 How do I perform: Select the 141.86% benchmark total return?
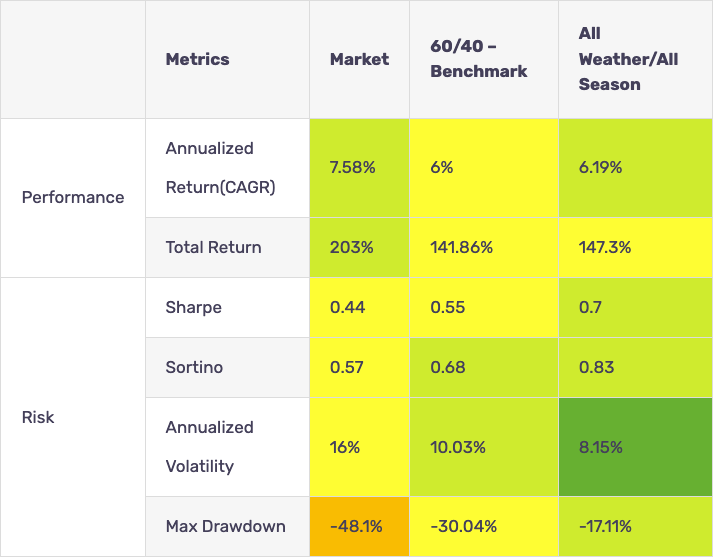click(x=461, y=247)
